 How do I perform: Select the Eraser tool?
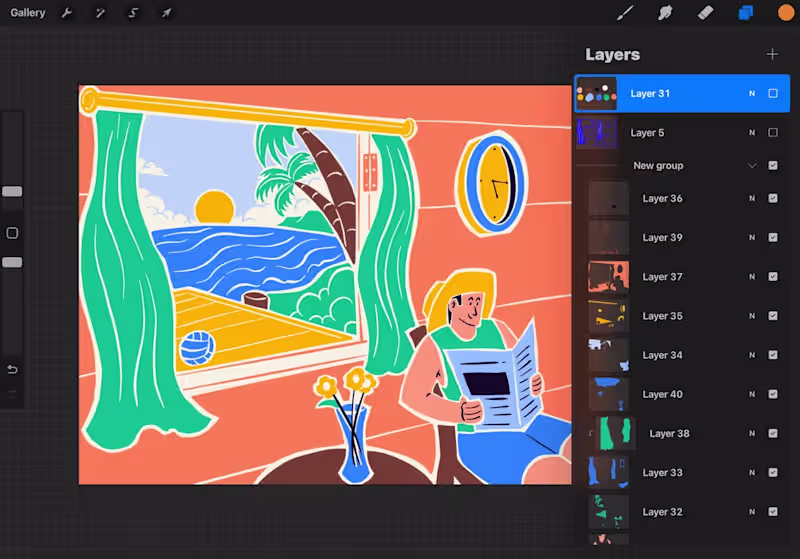(705, 13)
